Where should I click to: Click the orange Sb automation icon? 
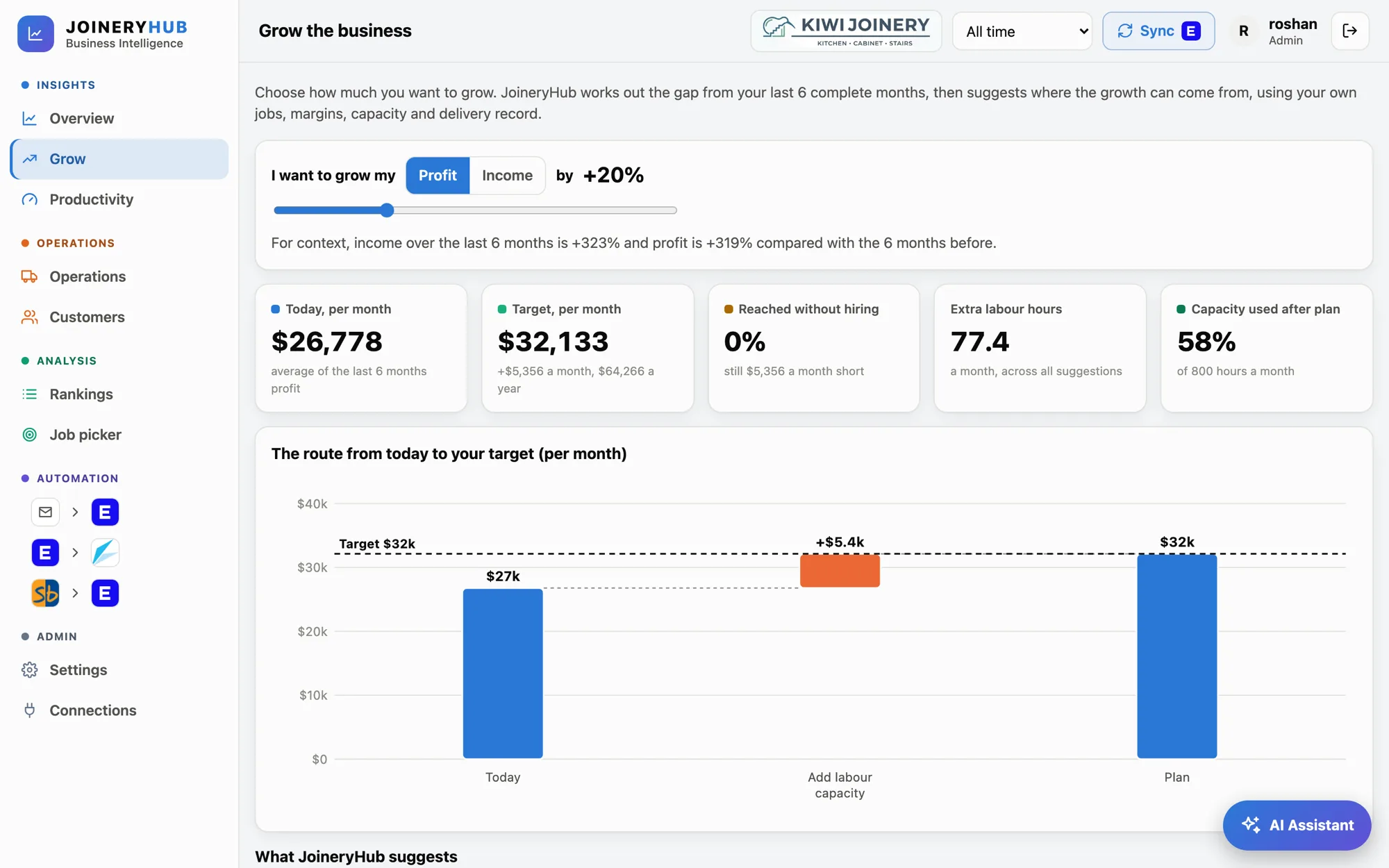[45, 593]
